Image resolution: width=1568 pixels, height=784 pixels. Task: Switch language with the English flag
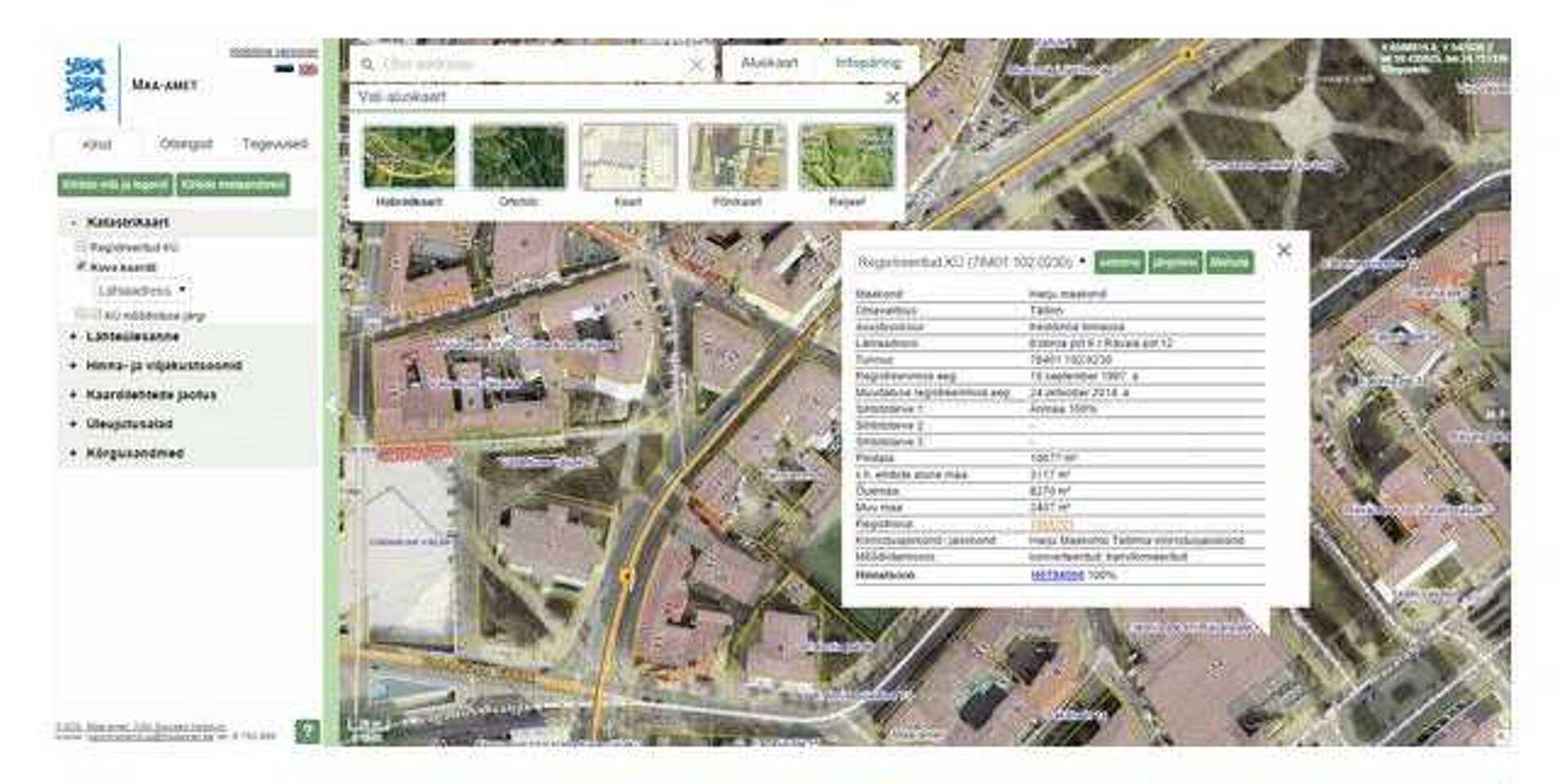pos(308,69)
